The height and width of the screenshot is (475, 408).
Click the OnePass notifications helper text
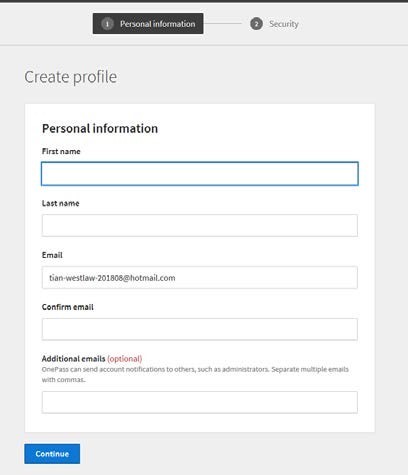[195, 374]
